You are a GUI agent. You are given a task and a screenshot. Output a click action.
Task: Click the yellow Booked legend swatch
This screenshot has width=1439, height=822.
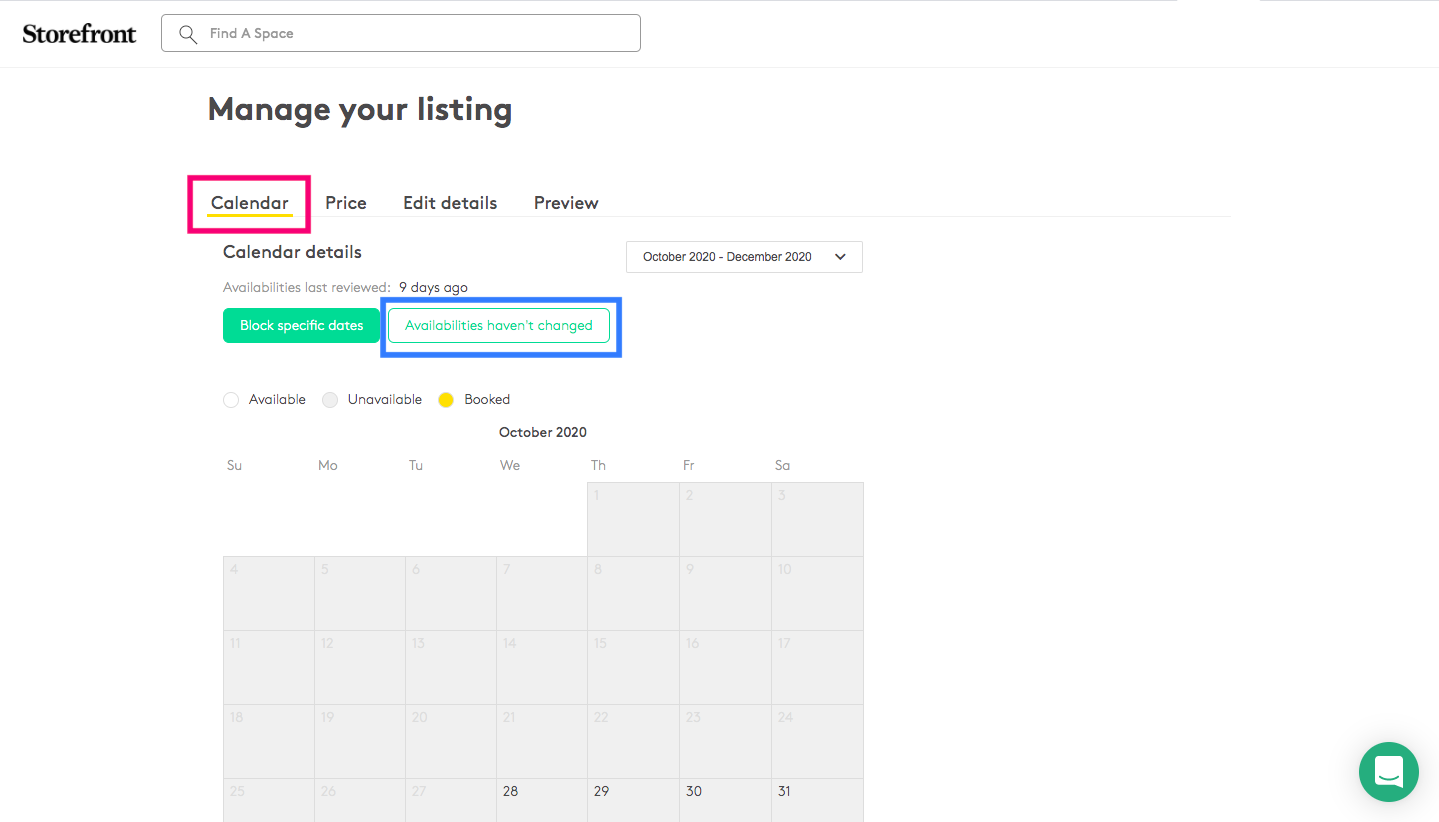(446, 400)
